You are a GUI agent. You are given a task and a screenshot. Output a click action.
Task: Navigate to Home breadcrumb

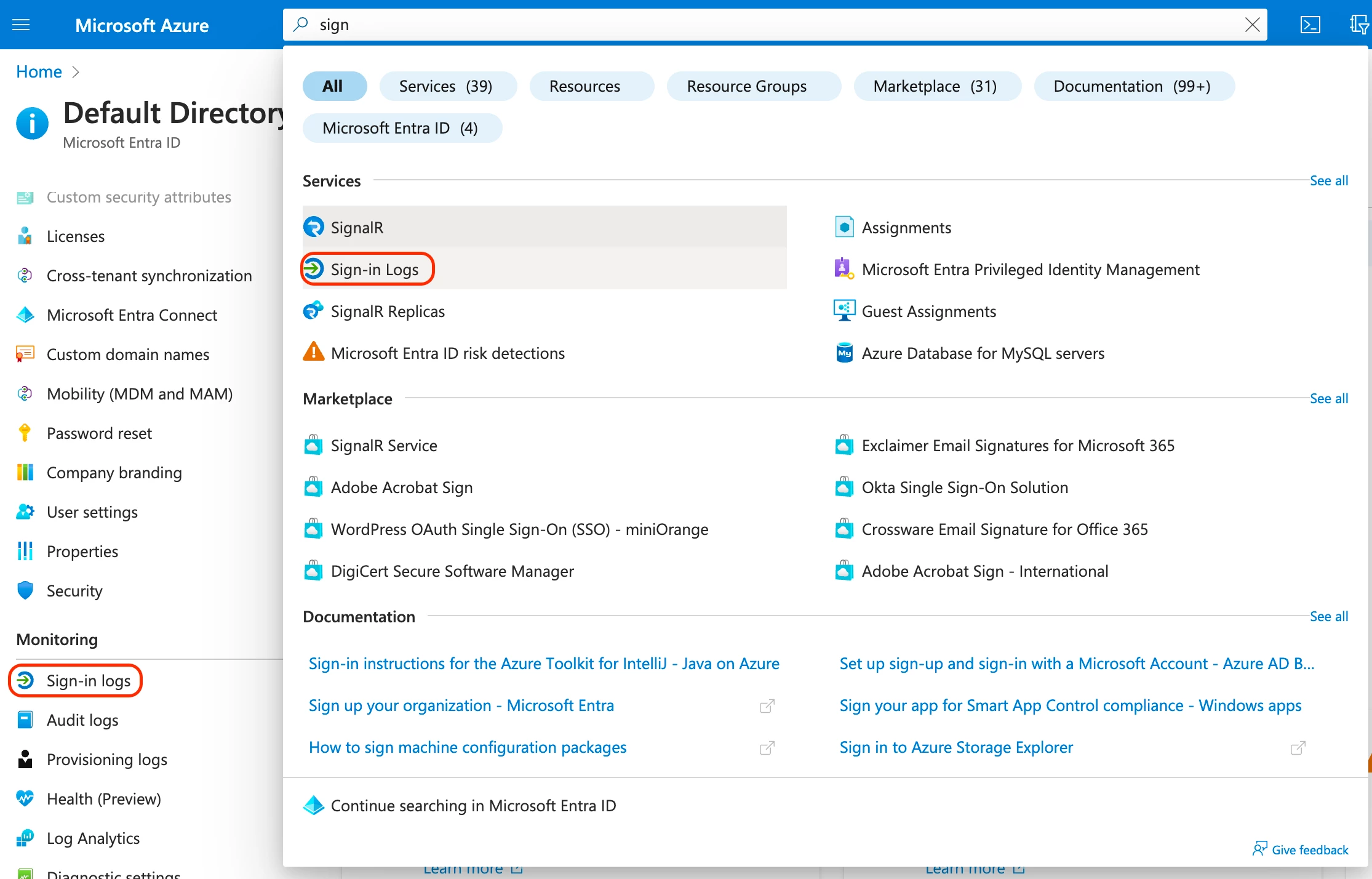tap(39, 72)
